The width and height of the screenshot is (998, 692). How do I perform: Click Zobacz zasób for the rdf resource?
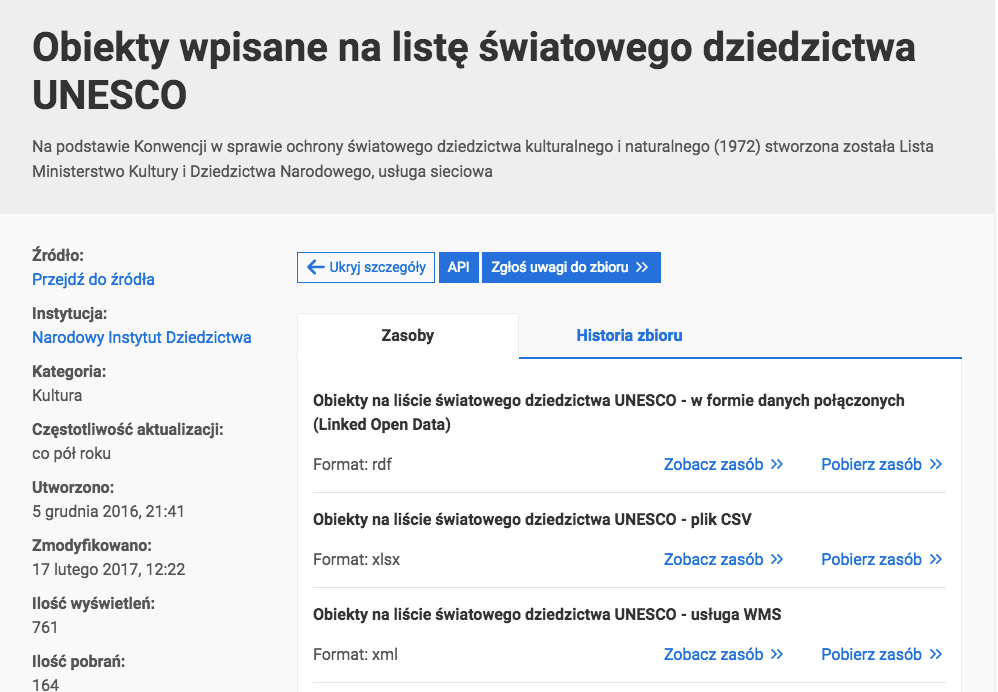pos(724,465)
